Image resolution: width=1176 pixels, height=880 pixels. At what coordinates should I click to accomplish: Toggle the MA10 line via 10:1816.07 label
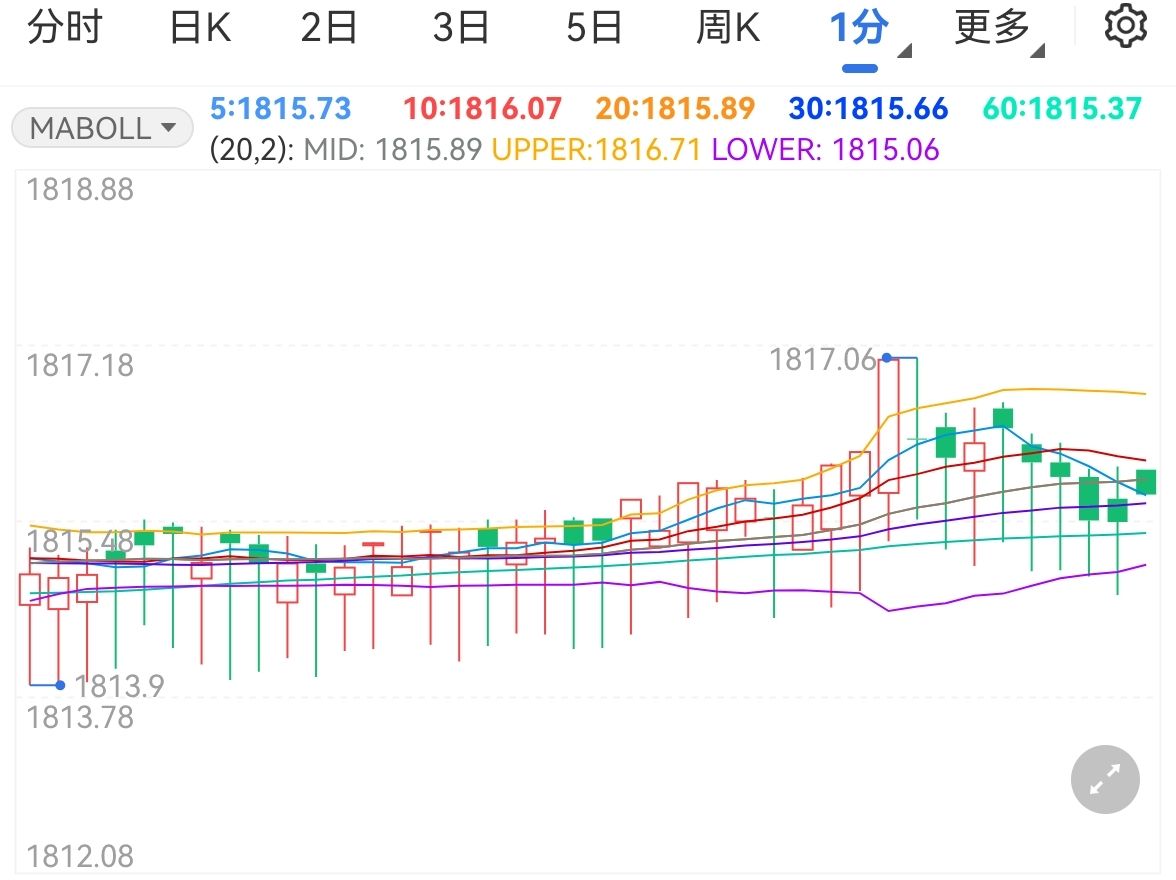coord(480,108)
